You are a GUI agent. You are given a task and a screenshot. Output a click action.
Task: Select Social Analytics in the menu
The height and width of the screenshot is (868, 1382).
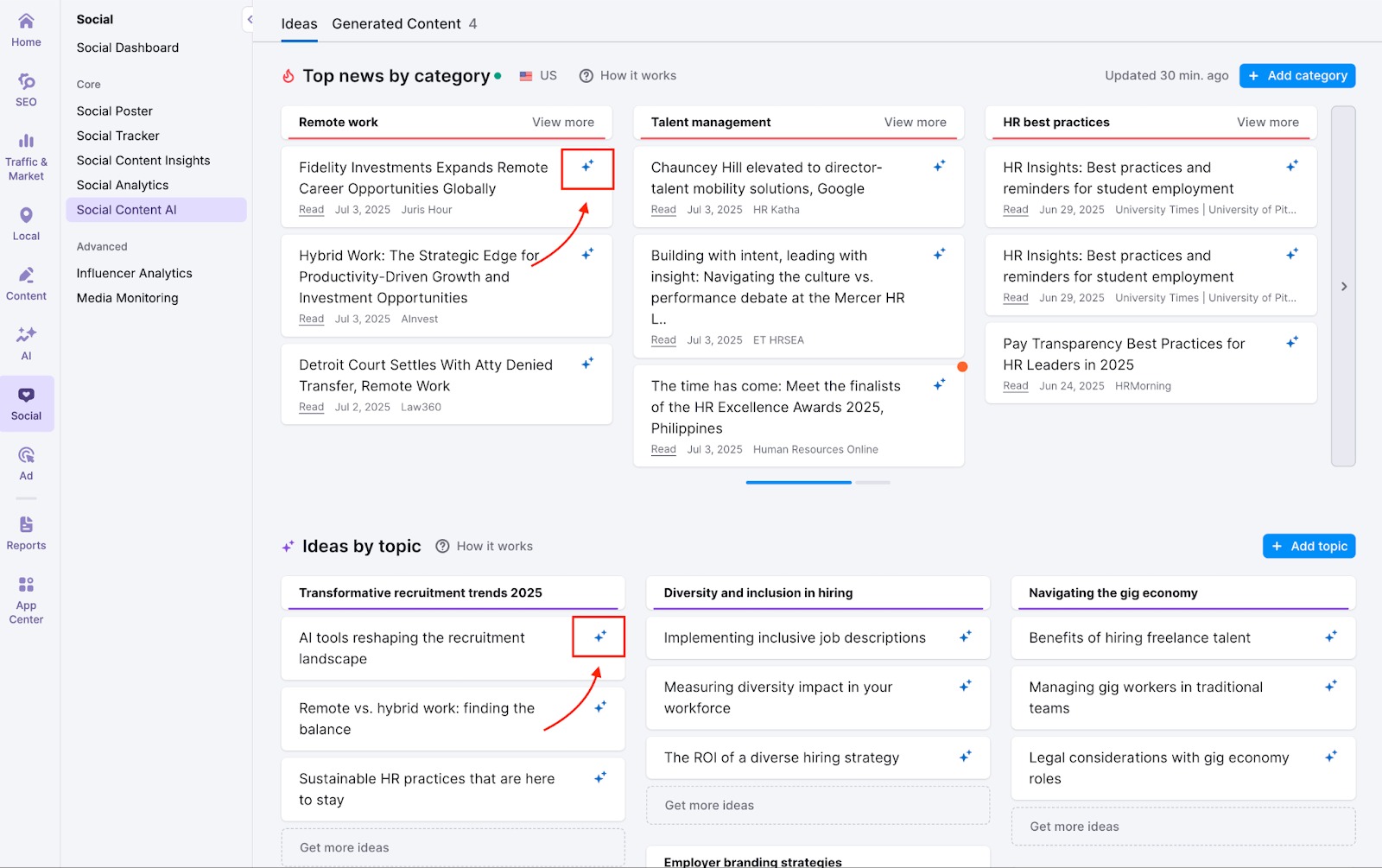pyautogui.click(x=123, y=185)
